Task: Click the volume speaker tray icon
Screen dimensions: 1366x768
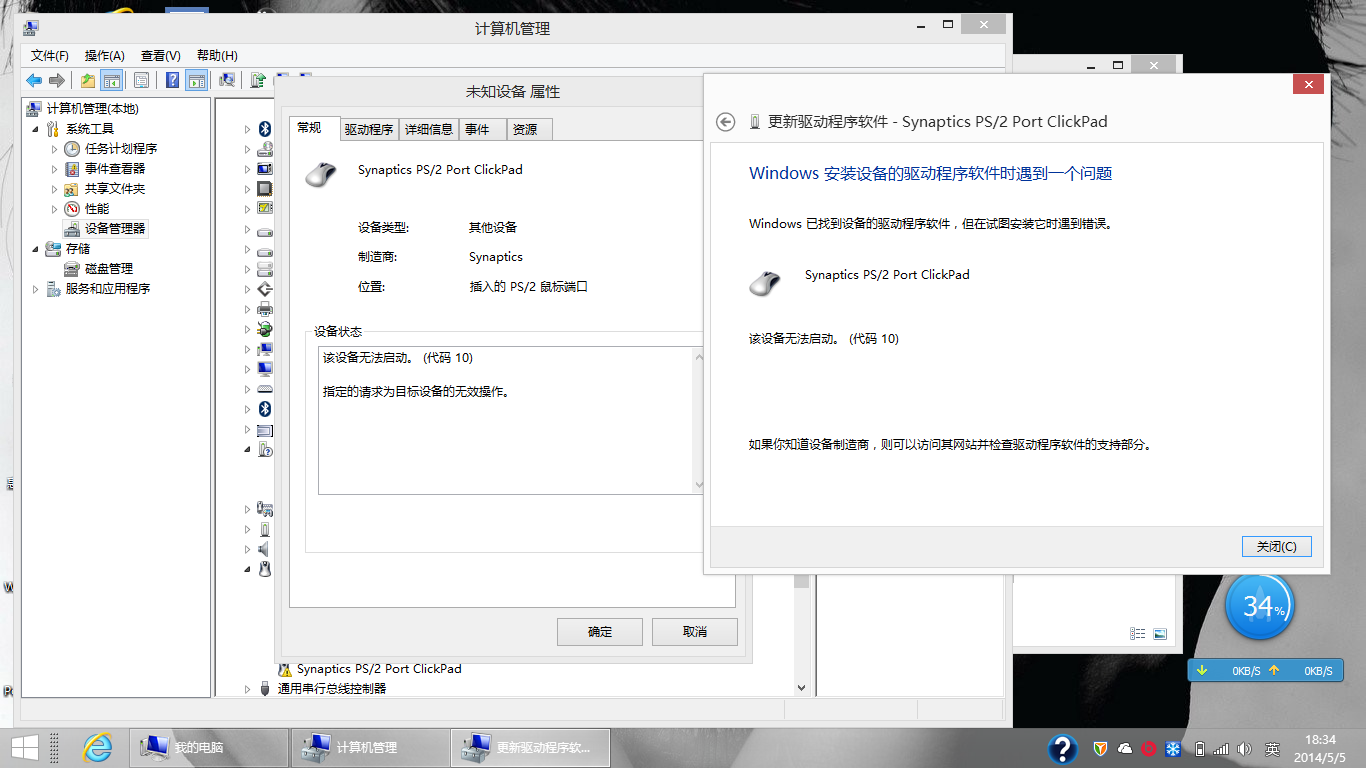Action: [1244, 748]
